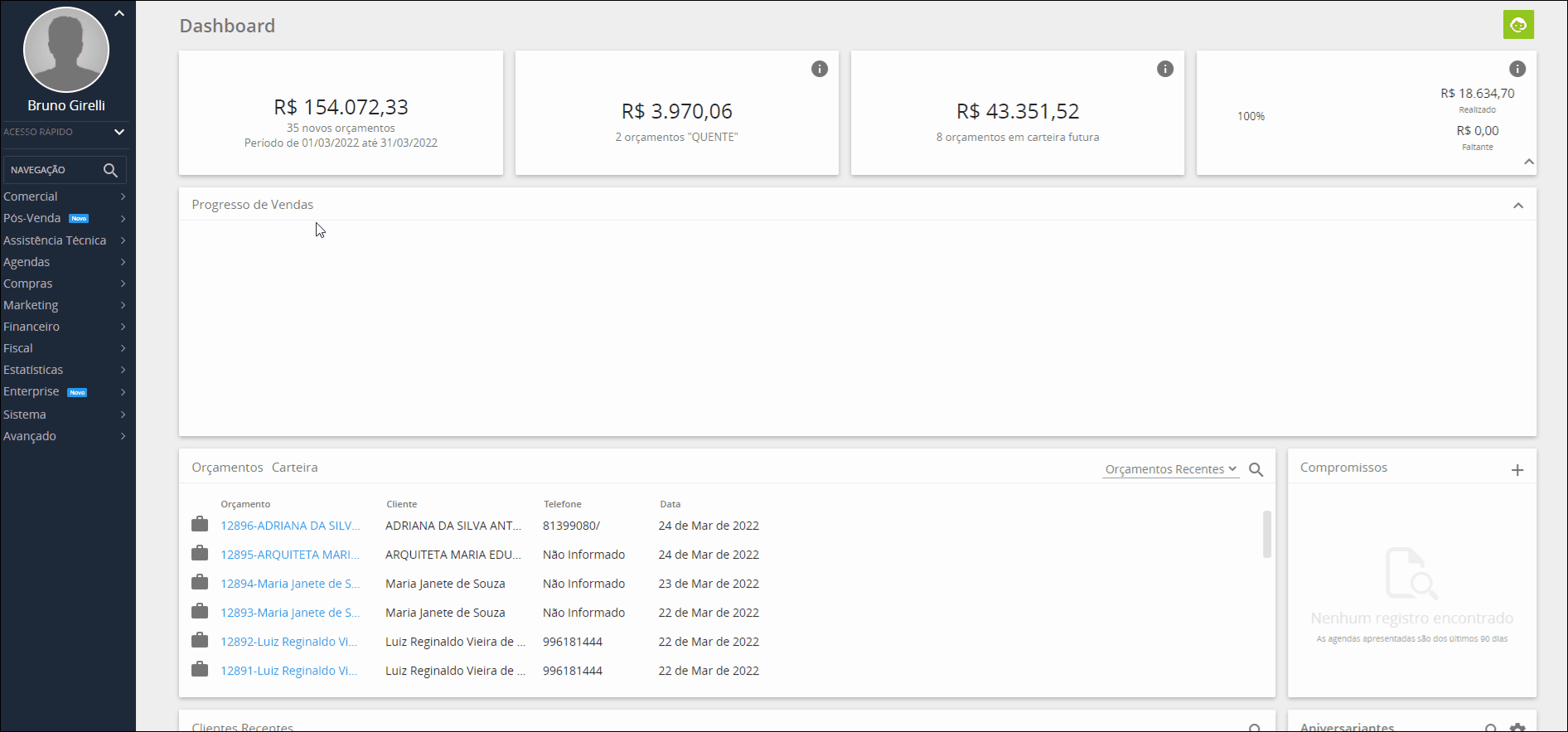Open the Avançado menu

65,436
